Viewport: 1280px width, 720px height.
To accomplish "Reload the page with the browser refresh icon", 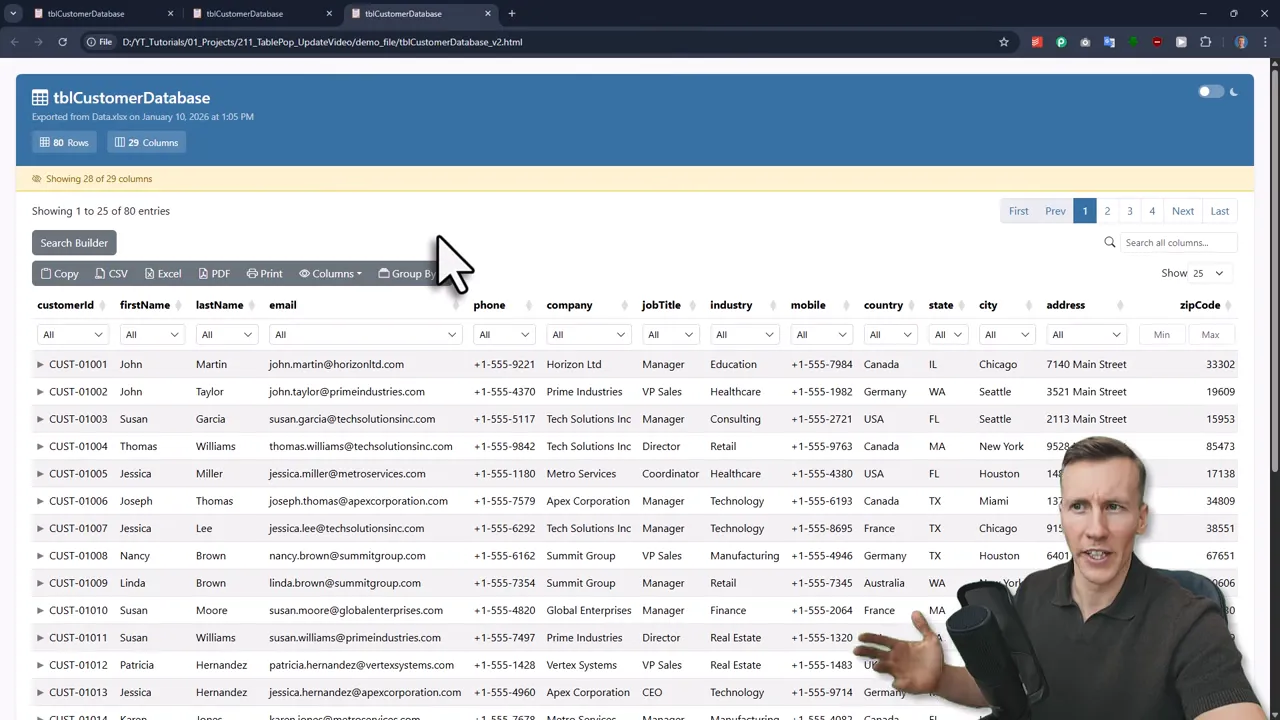I will [62, 41].
